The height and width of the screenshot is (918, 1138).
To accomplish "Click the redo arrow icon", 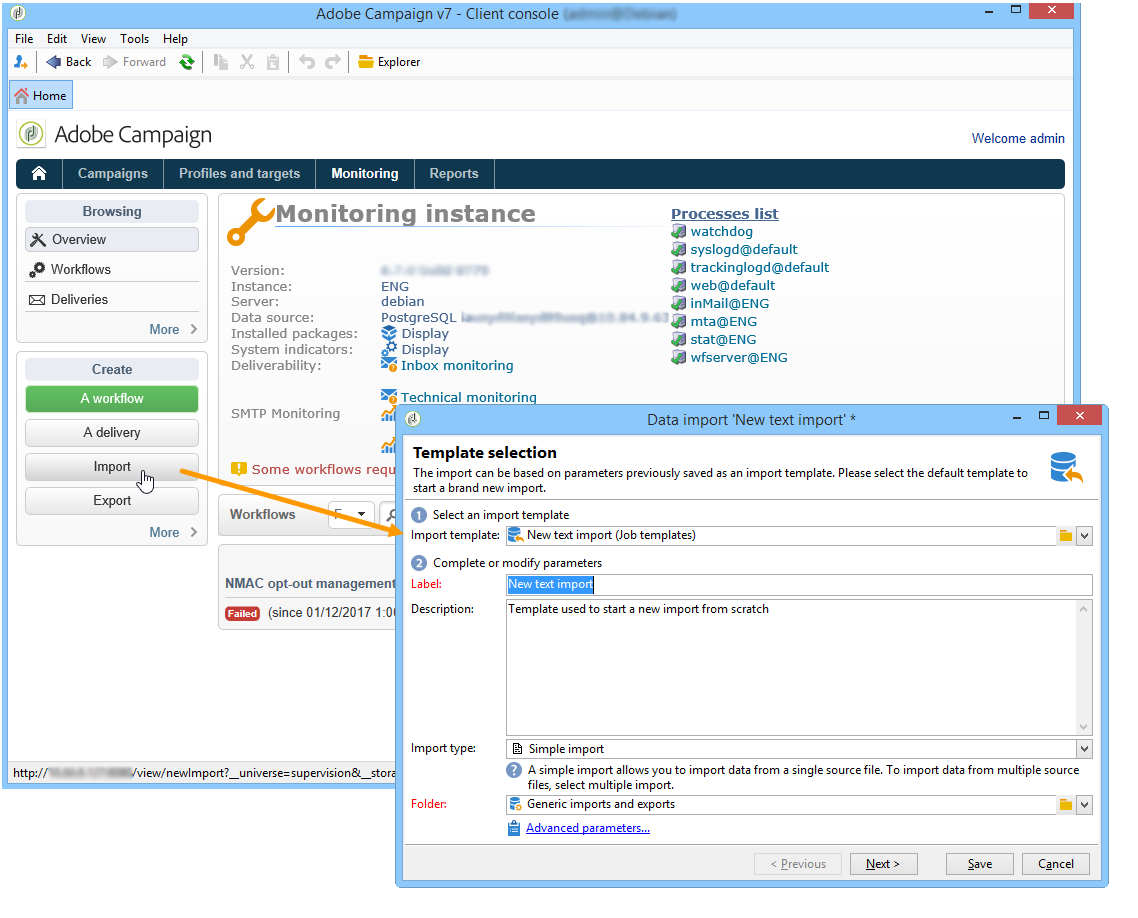I will click(x=332, y=62).
